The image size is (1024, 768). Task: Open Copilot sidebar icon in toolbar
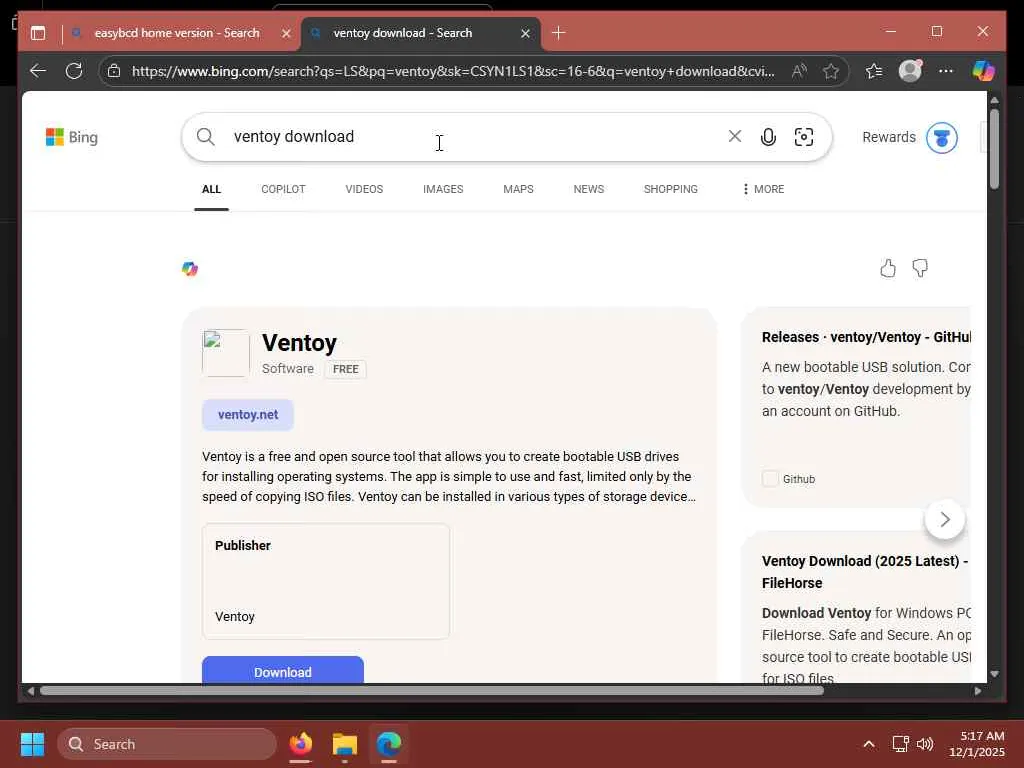point(984,71)
